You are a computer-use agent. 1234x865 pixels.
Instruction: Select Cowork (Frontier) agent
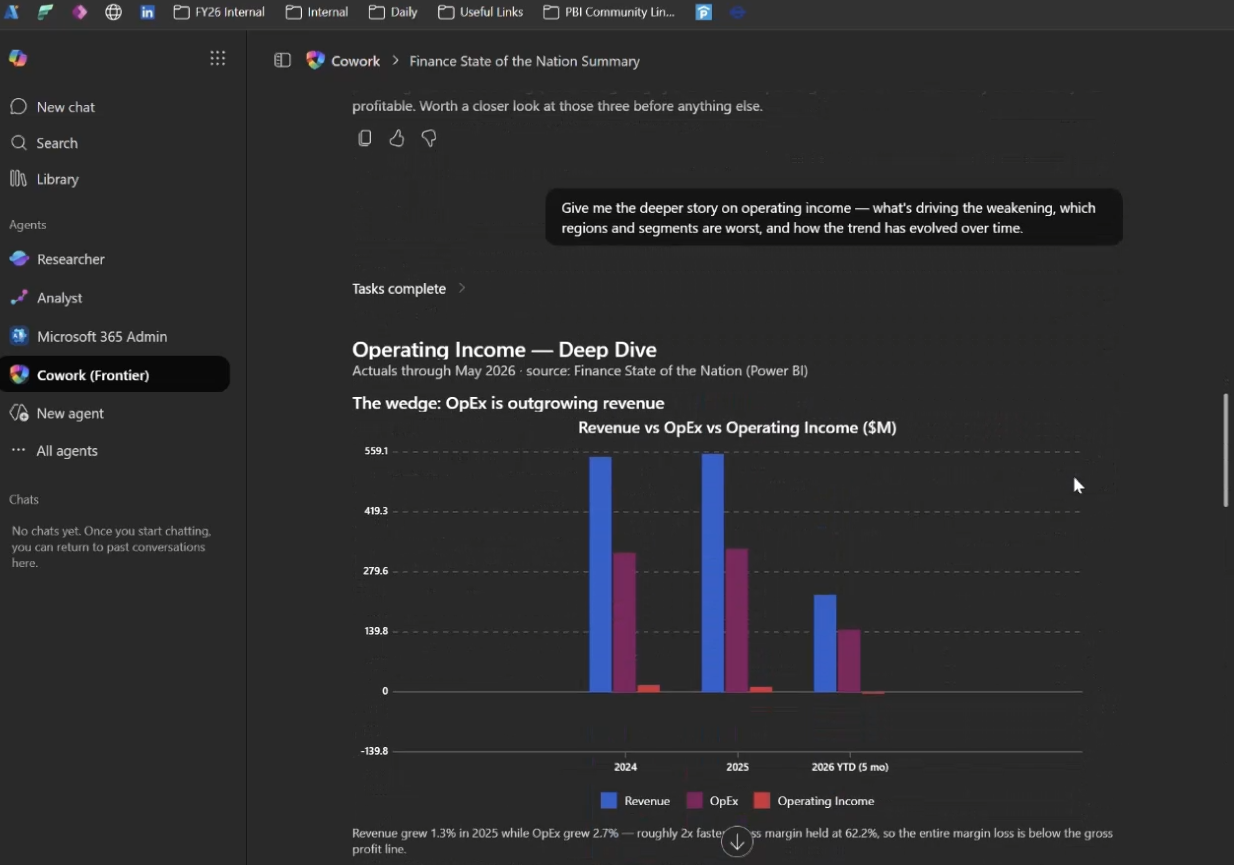(x=115, y=375)
